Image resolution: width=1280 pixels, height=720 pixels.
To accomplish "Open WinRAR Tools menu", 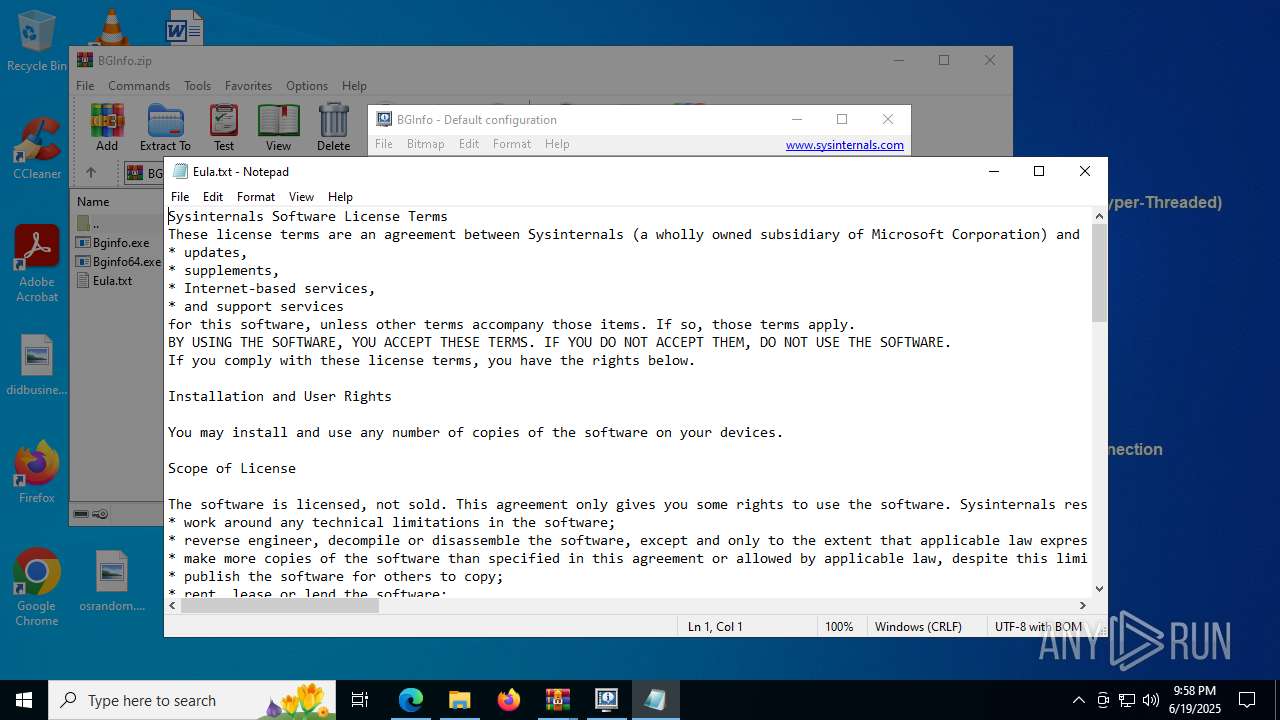I will 197,86.
